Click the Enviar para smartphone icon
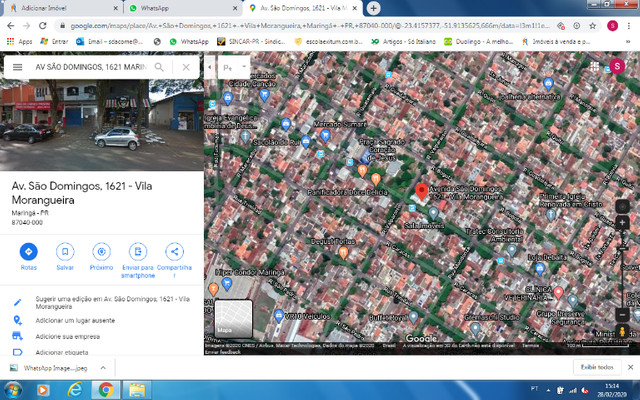Viewport: 640px width, 400px height. coord(138,251)
